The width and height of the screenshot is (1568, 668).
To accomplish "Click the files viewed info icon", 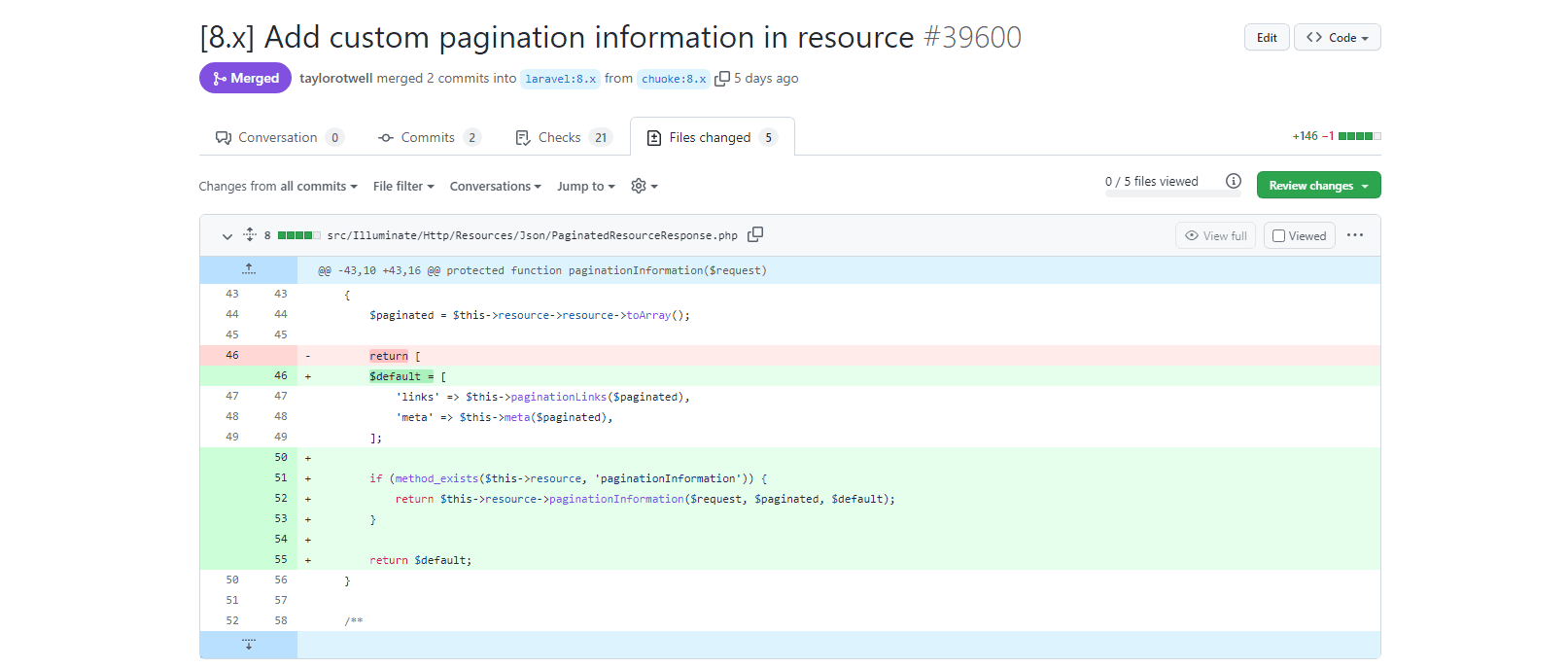I will 1233,181.
